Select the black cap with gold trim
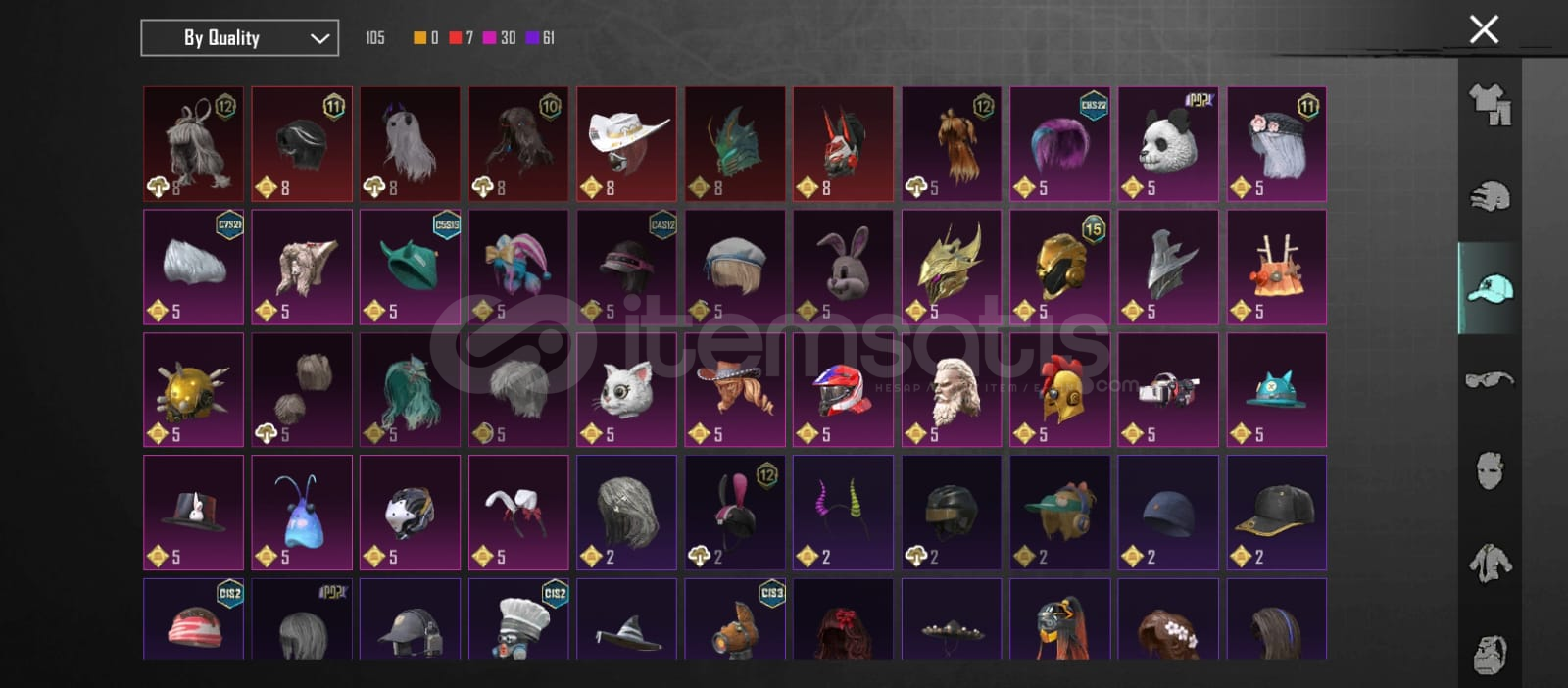 tap(1276, 513)
